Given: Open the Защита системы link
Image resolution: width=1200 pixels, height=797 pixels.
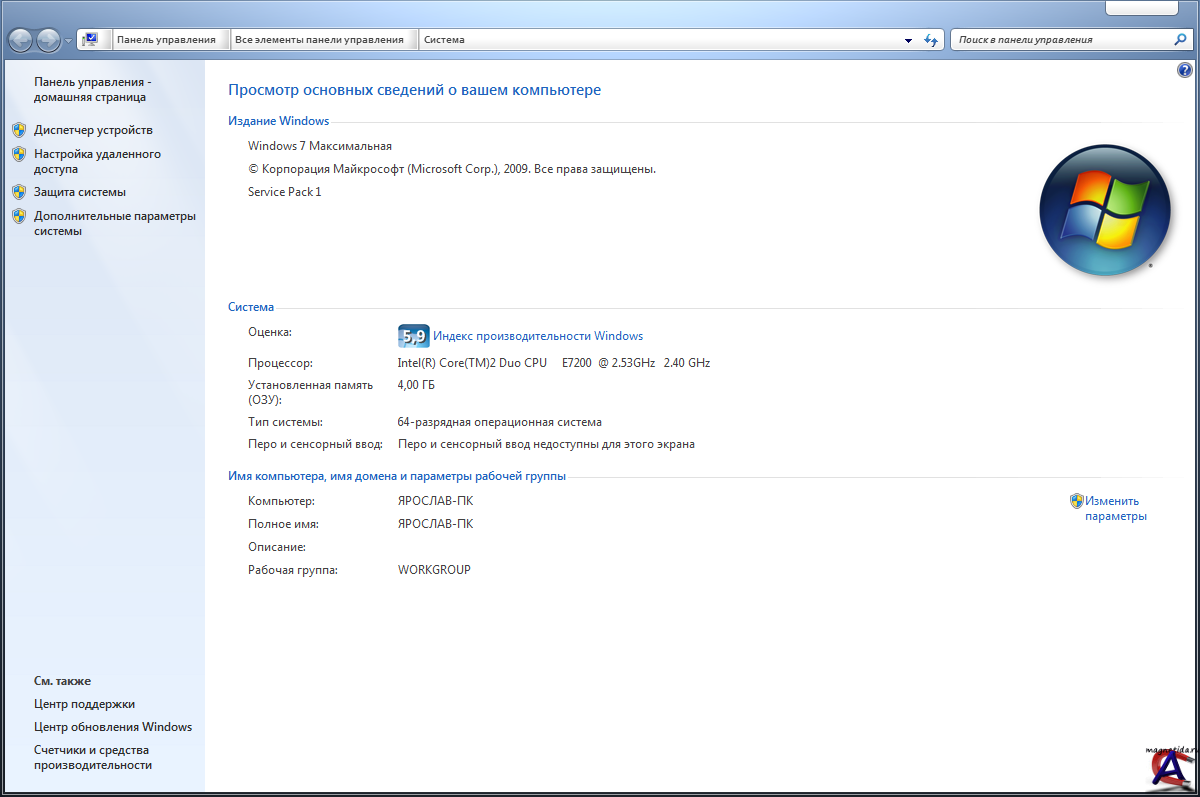Looking at the screenshot, I should pos(80,192).
